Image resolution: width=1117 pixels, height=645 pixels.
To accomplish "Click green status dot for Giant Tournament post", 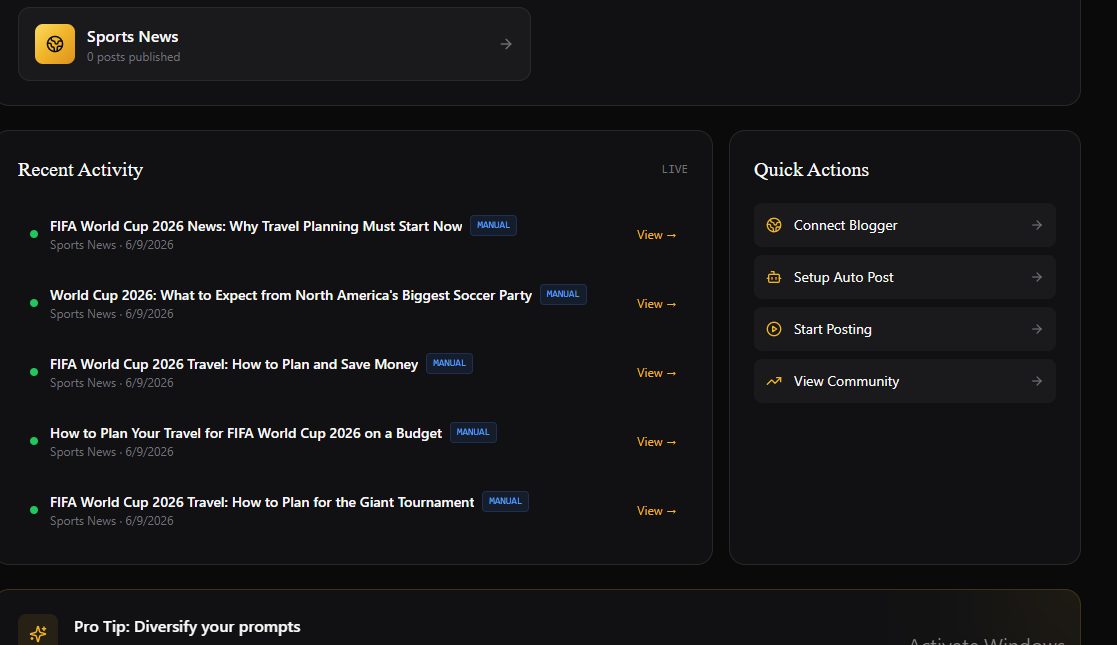I will pyautogui.click(x=33, y=510).
